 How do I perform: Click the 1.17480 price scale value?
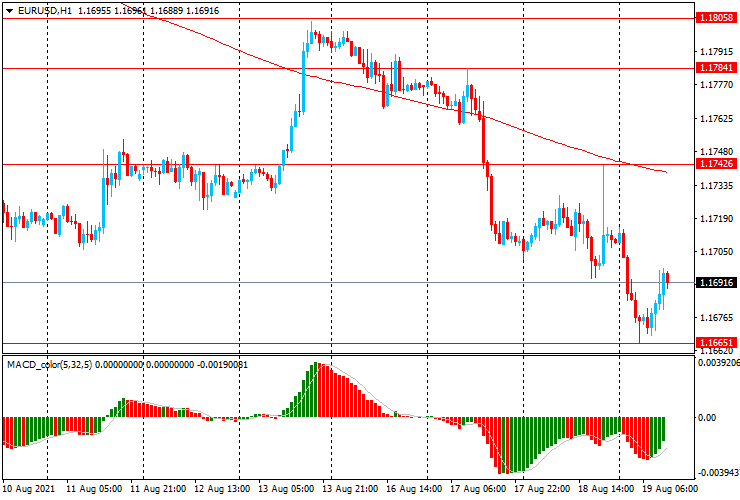click(717, 152)
